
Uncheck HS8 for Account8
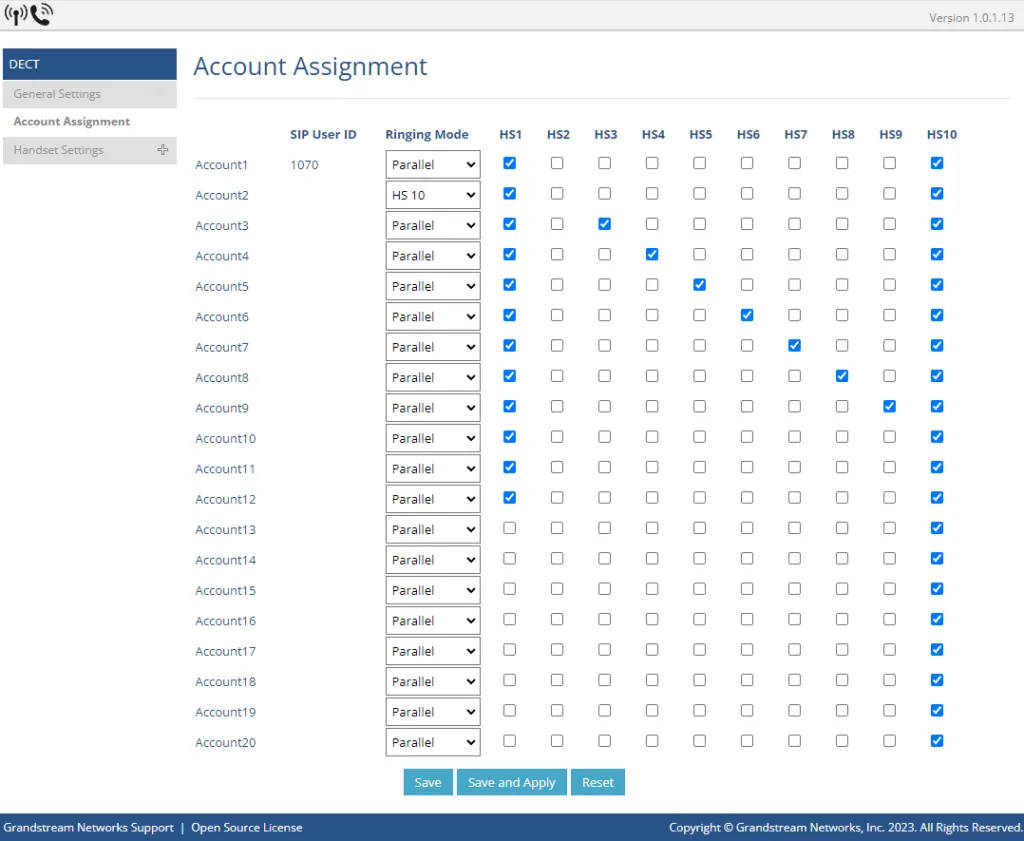click(842, 376)
